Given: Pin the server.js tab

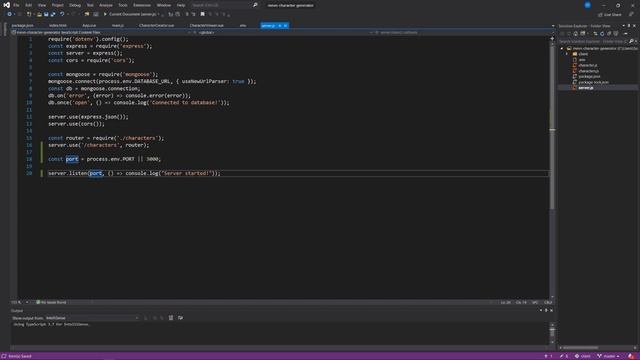Looking at the screenshot, I should pyautogui.click(x=280, y=25).
